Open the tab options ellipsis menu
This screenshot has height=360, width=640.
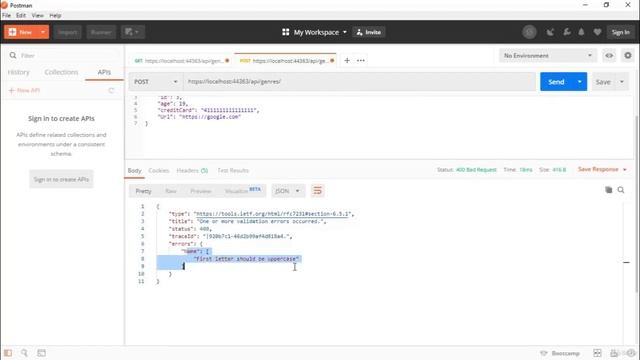361,60
